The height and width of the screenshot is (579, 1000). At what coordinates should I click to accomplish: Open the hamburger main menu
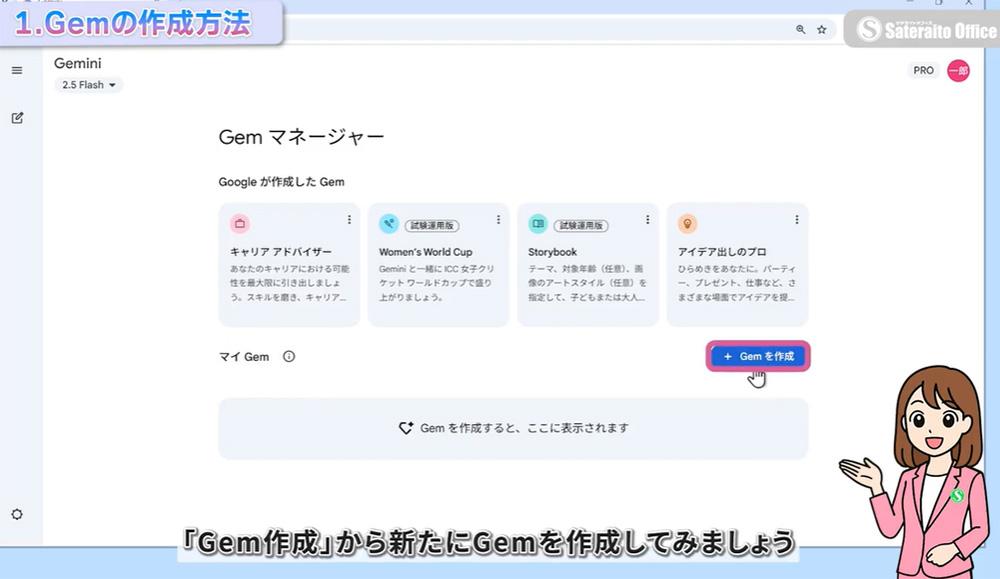17,70
